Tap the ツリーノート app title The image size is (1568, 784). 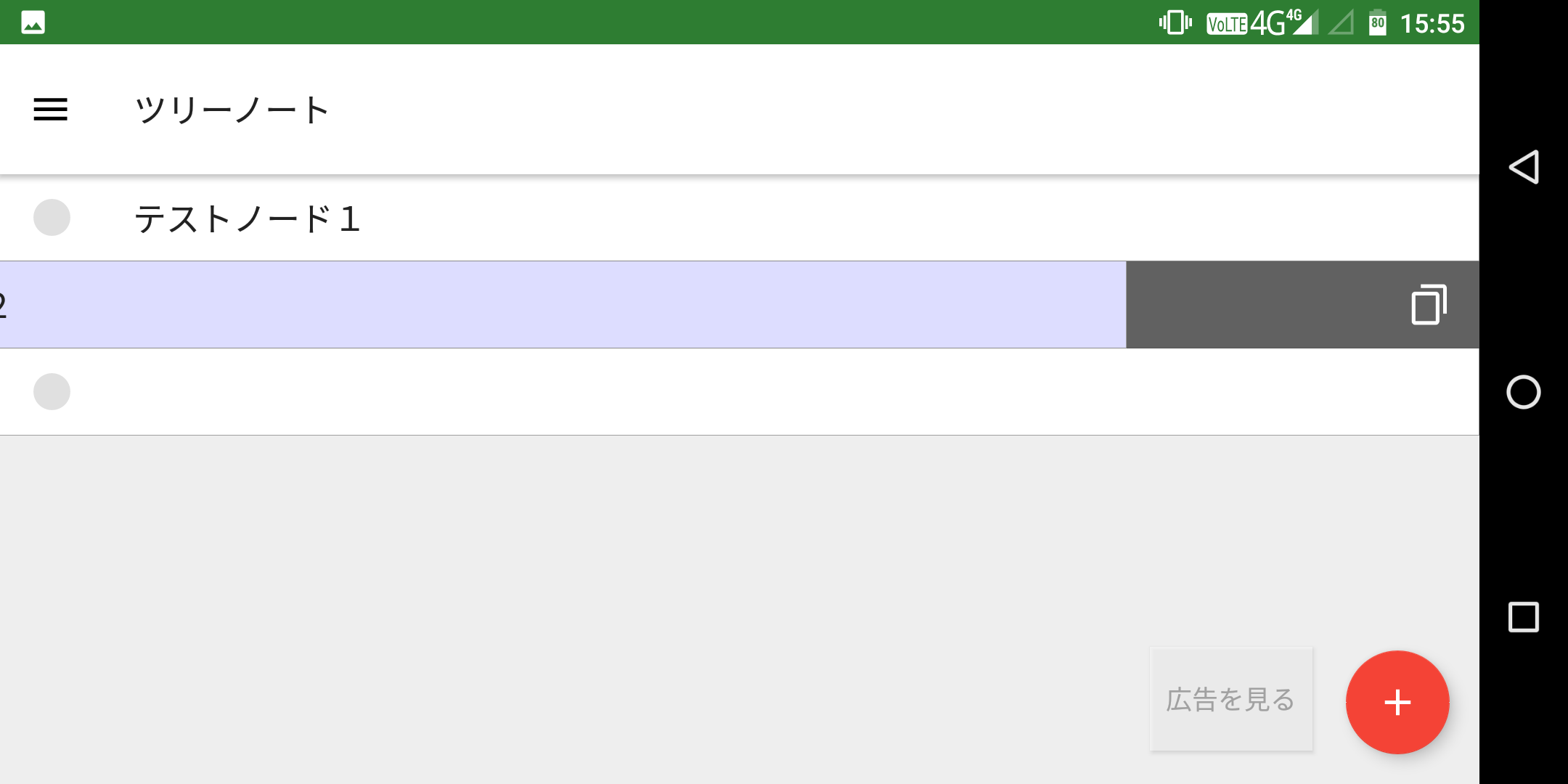tap(232, 110)
